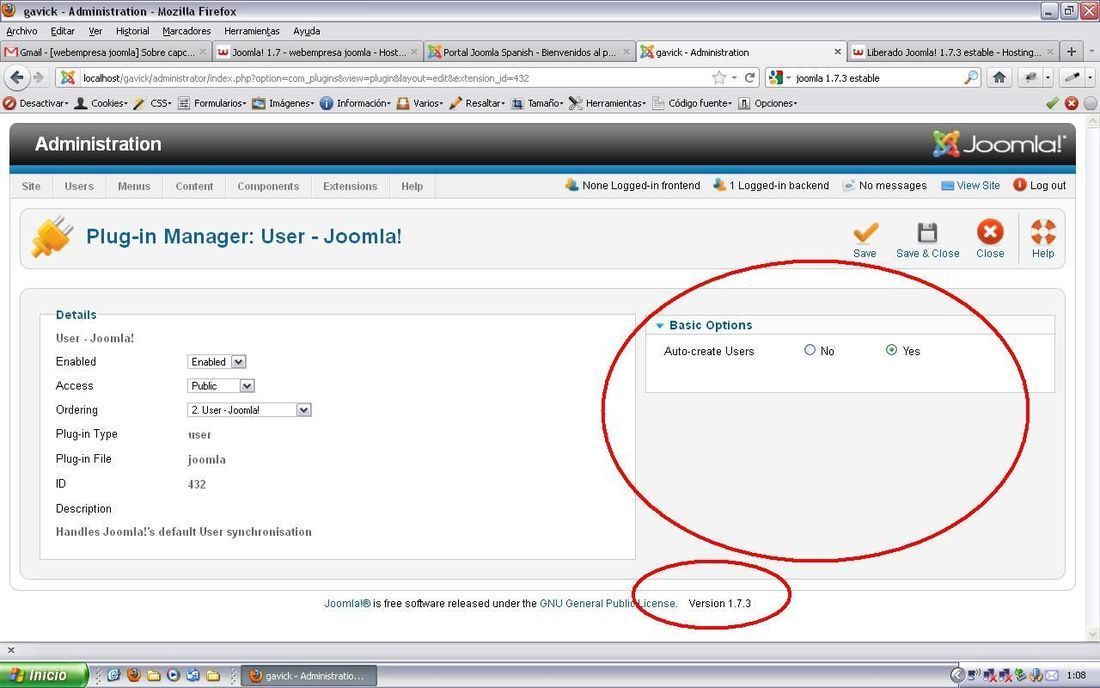Select No for Auto-create Users
Viewport: 1100px width, 688px height.
pyautogui.click(x=810, y=349)
